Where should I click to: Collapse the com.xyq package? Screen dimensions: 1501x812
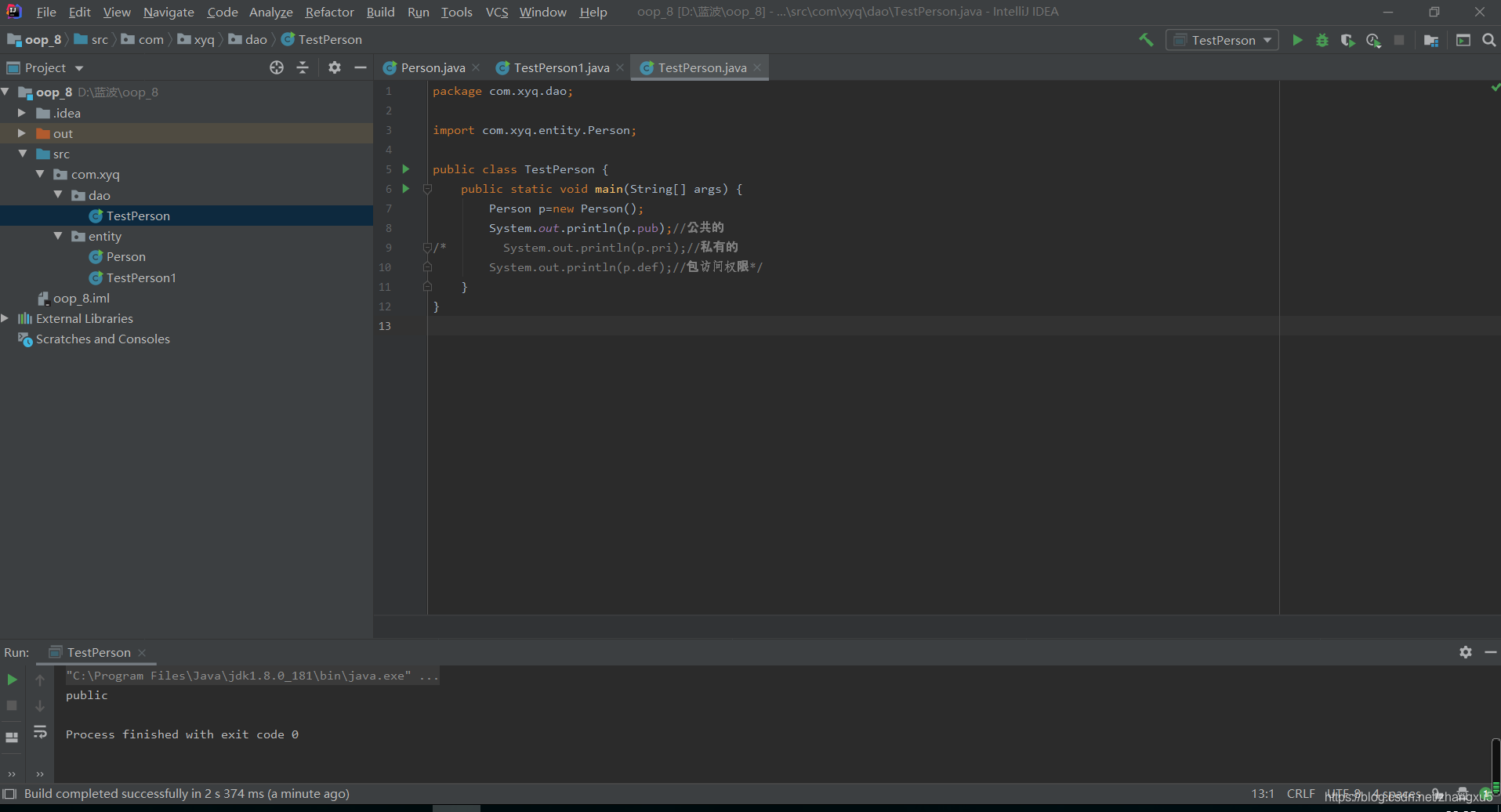click(x=40, y=174)
